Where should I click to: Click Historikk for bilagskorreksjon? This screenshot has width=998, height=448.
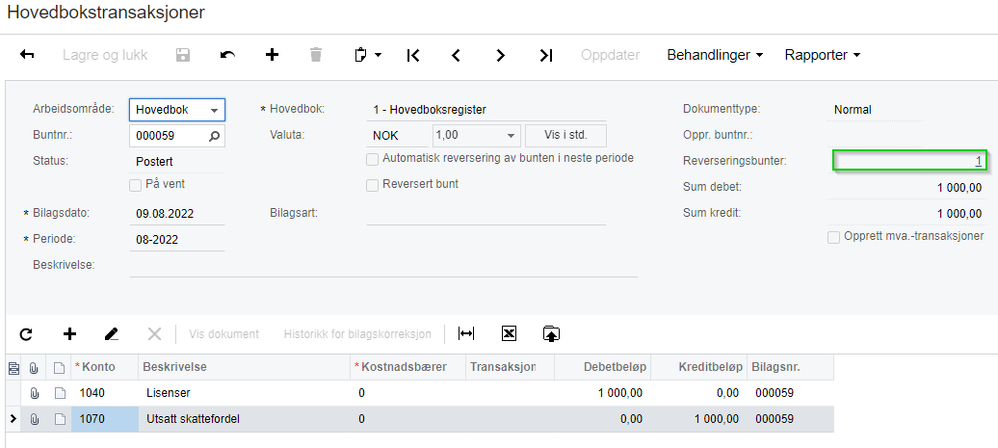point(358,334)
